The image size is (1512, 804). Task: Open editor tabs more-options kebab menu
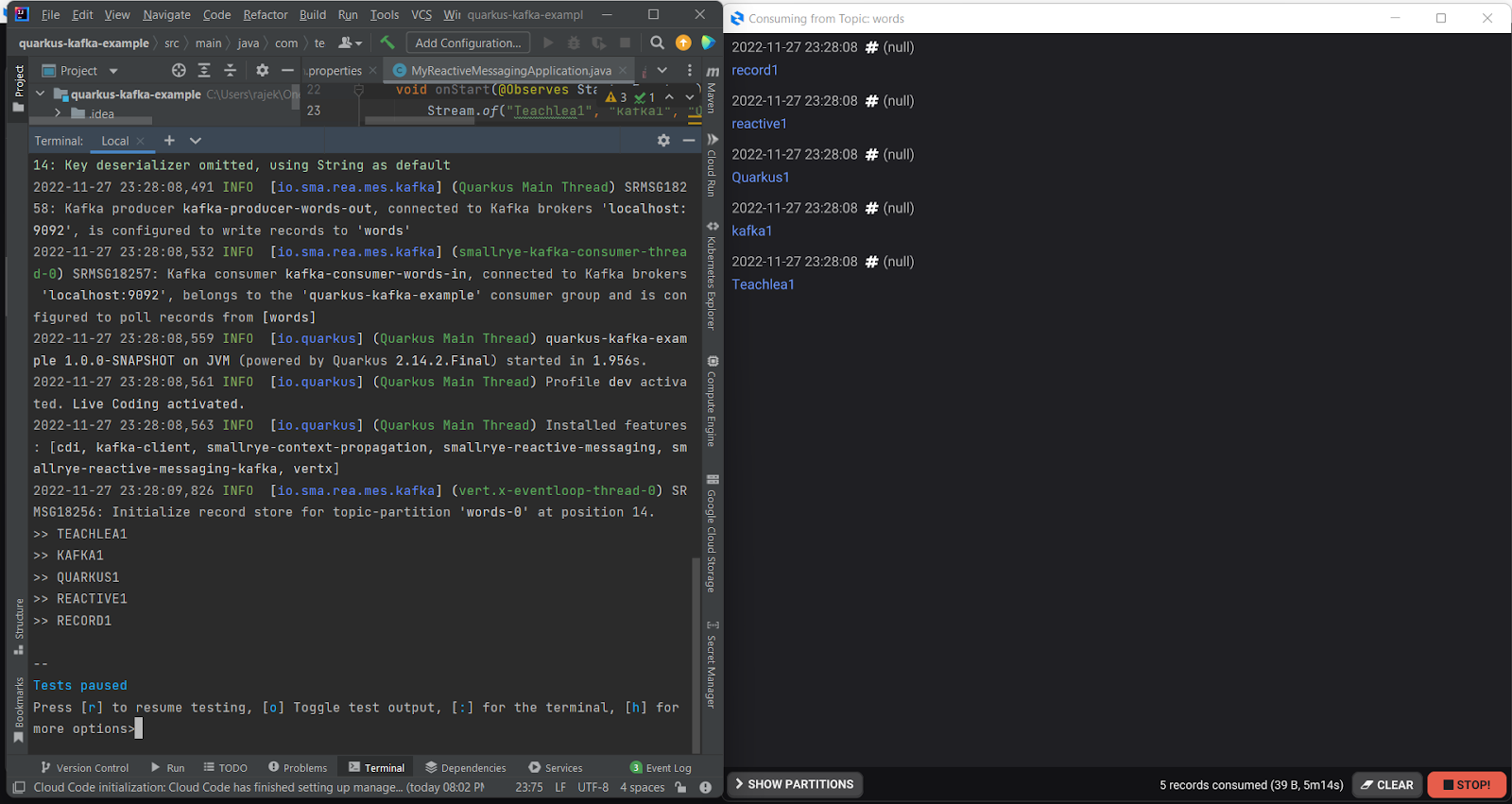pyautogui.click(x=689, y=70)
